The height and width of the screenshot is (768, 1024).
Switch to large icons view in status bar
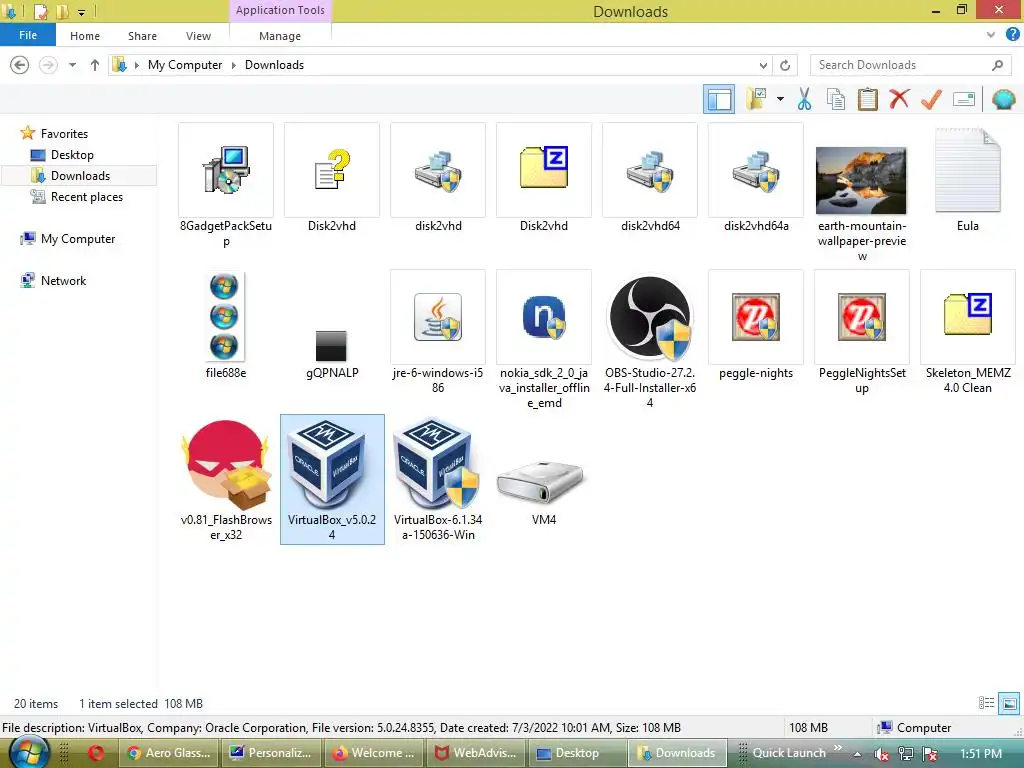[x=1009, y=703]
